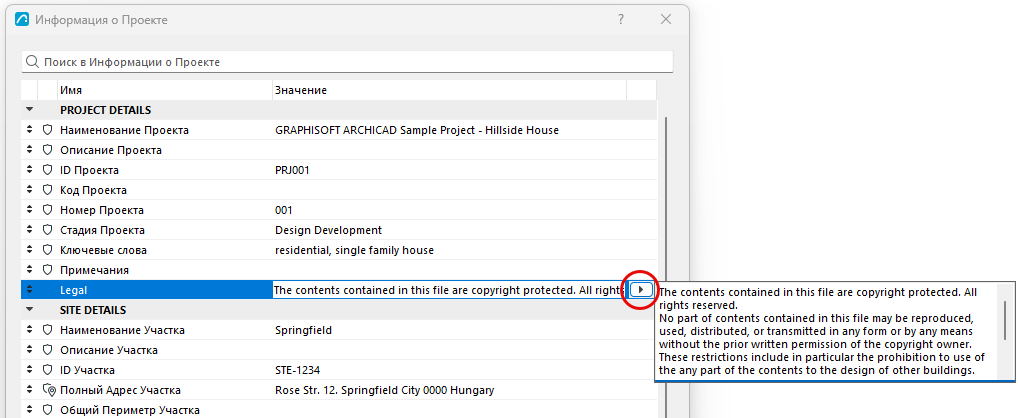Select the Примечания row label

[x=95, y=271]
